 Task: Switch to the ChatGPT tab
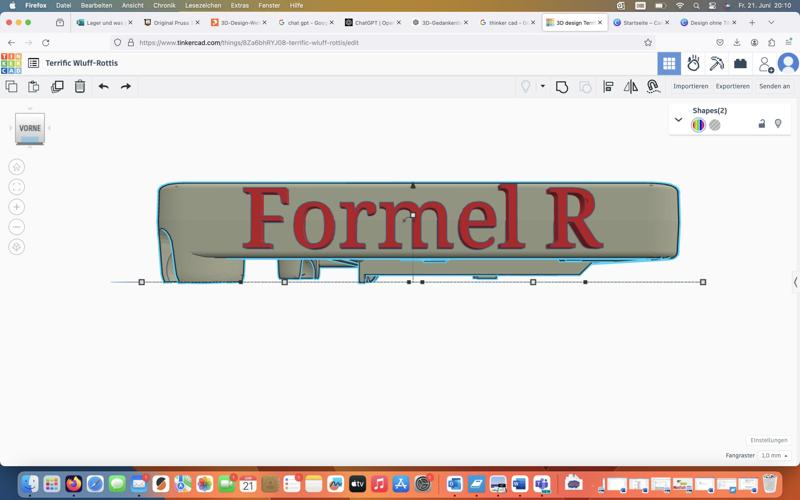point(373,23)
